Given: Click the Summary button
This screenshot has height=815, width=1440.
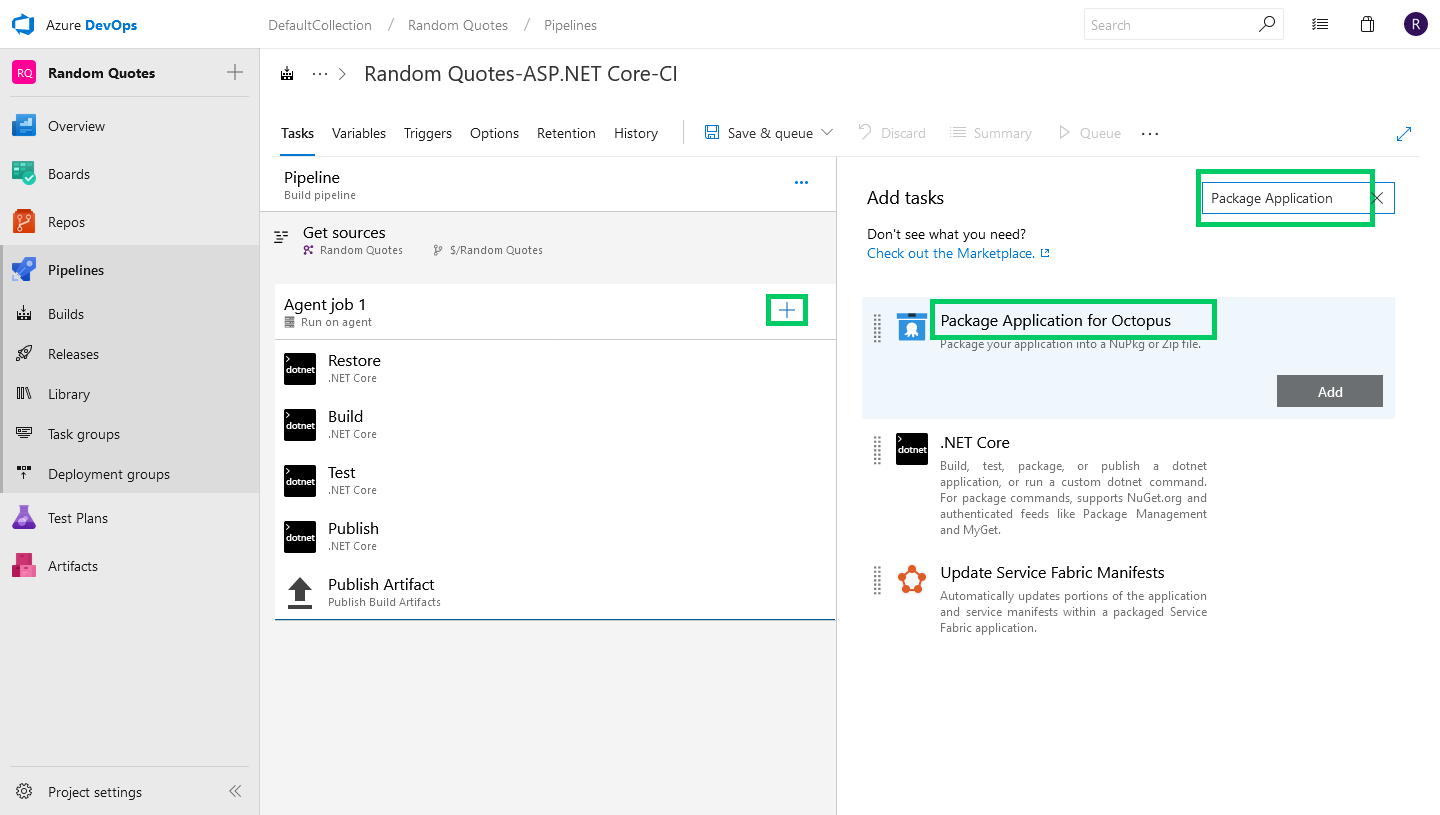Looking at the screenshot, I should 990,133.
